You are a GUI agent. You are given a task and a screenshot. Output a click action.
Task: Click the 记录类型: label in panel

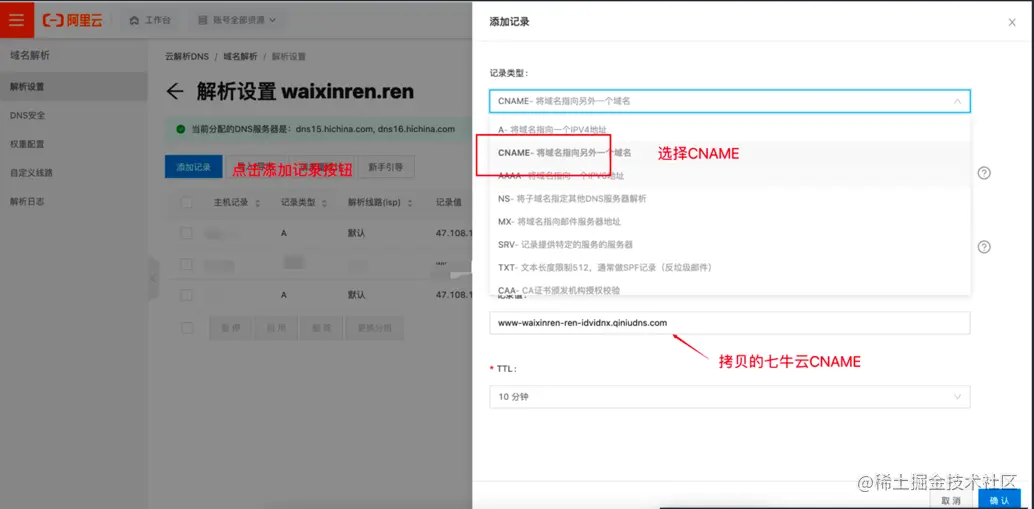pos(509,73)
